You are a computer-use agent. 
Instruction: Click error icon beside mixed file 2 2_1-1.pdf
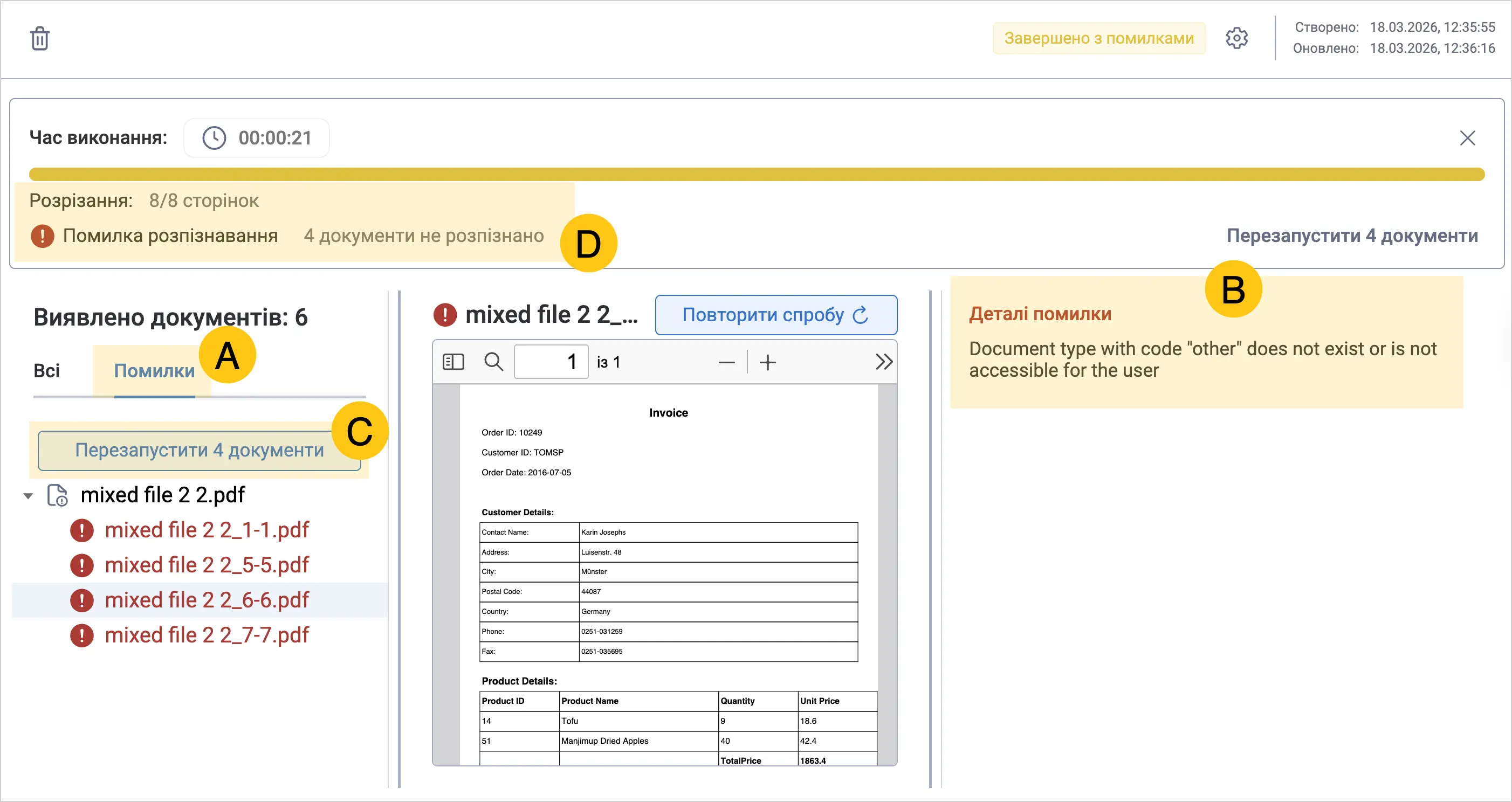[x=81, y=530]
